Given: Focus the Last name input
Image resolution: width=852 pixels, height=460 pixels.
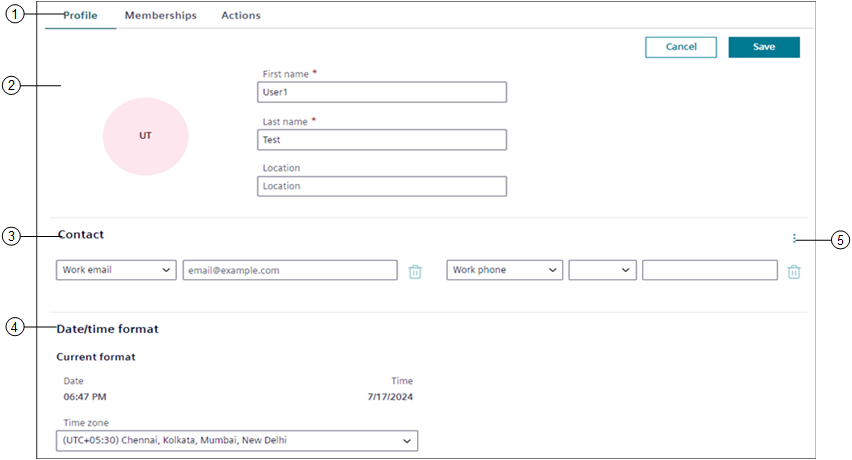Looking at the screenshot, I should tap(381, 140).
